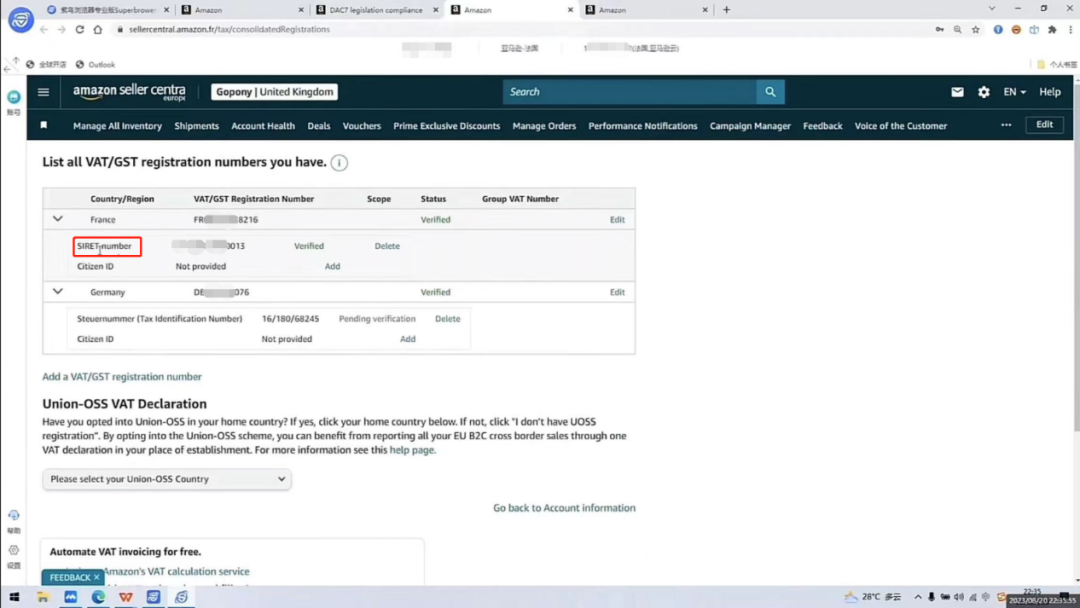Collapse the France row chevron

(x=58, y=219)
